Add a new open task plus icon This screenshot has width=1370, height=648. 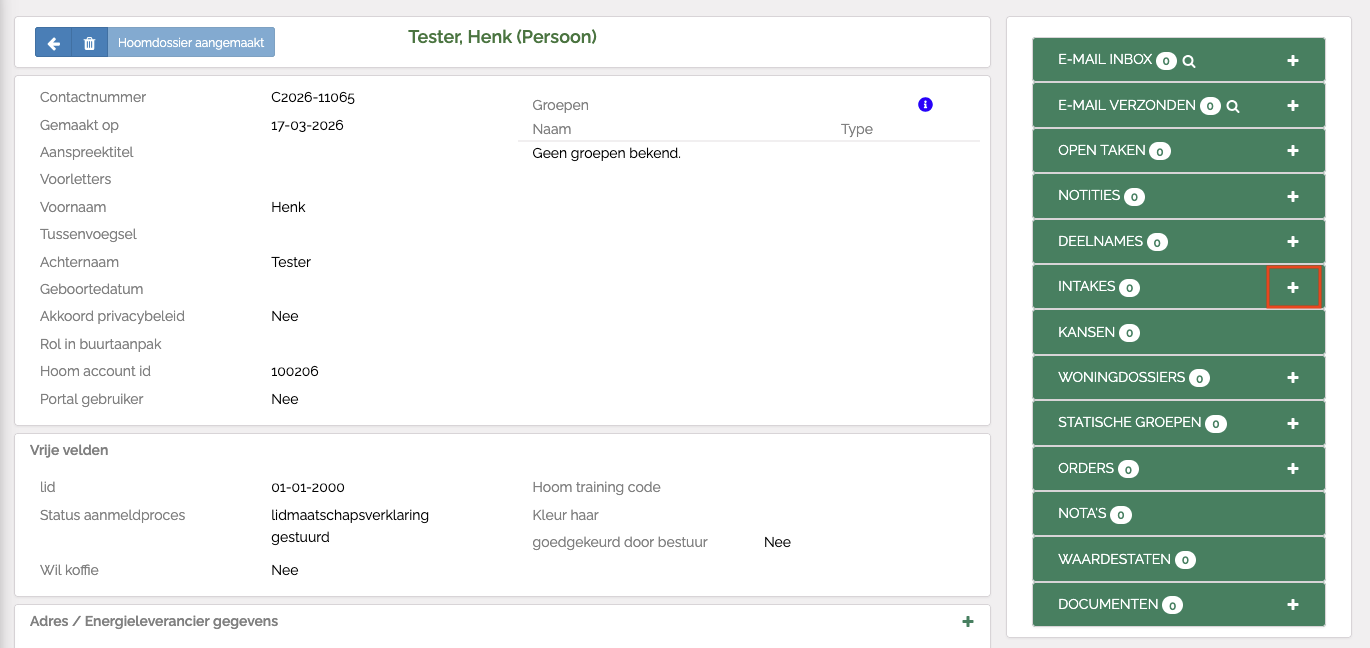tap(1293, 151)
